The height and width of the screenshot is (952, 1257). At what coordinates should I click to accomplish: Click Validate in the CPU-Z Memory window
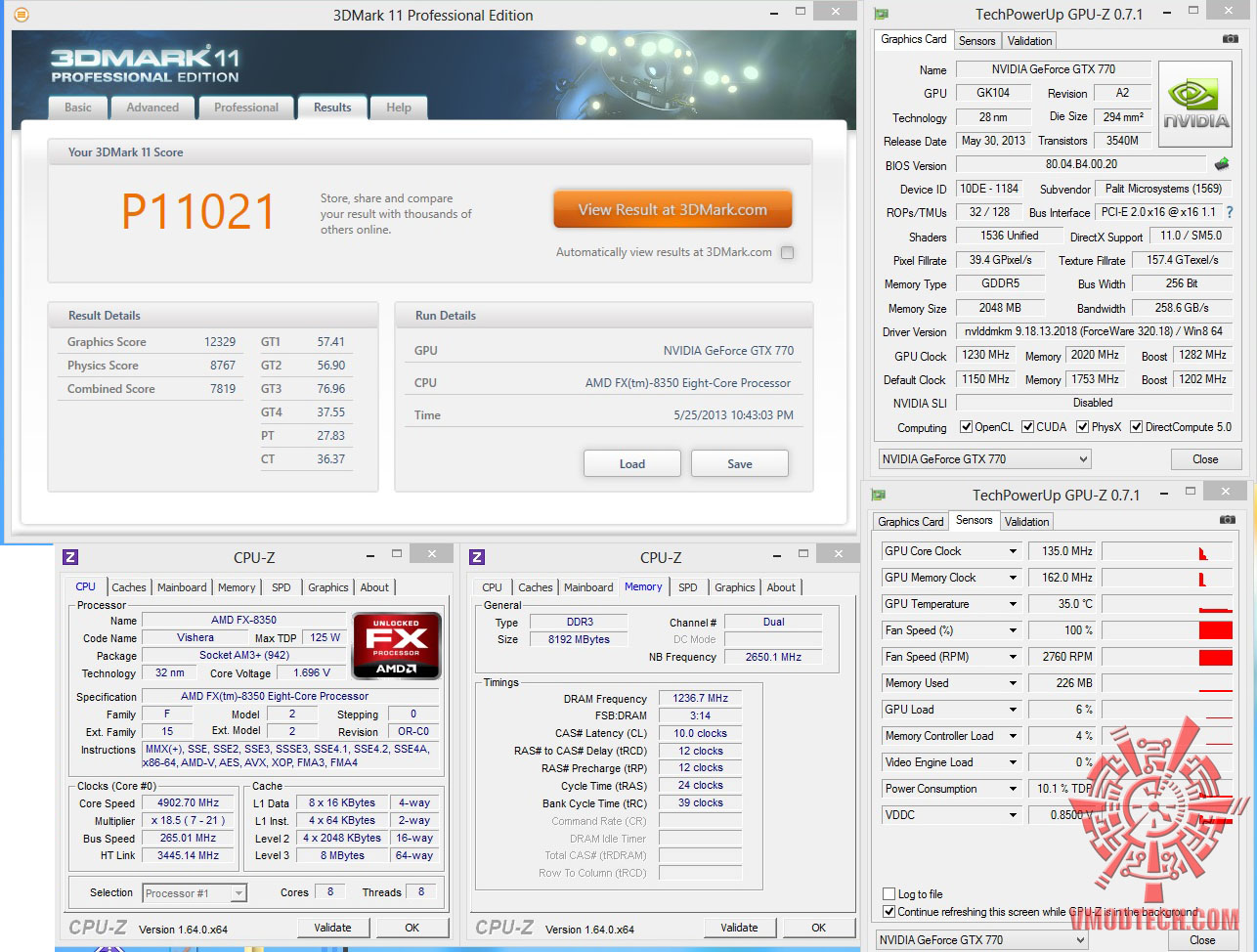[739, 928]
